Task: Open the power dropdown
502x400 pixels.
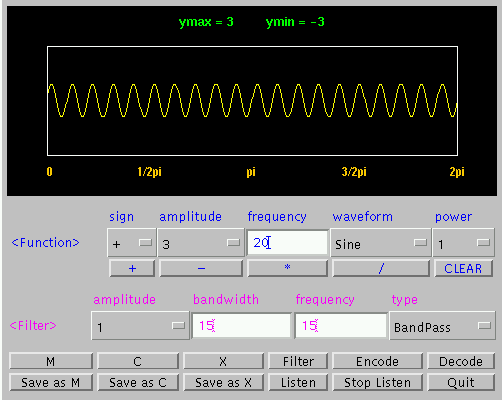Action: pos(463,243)
